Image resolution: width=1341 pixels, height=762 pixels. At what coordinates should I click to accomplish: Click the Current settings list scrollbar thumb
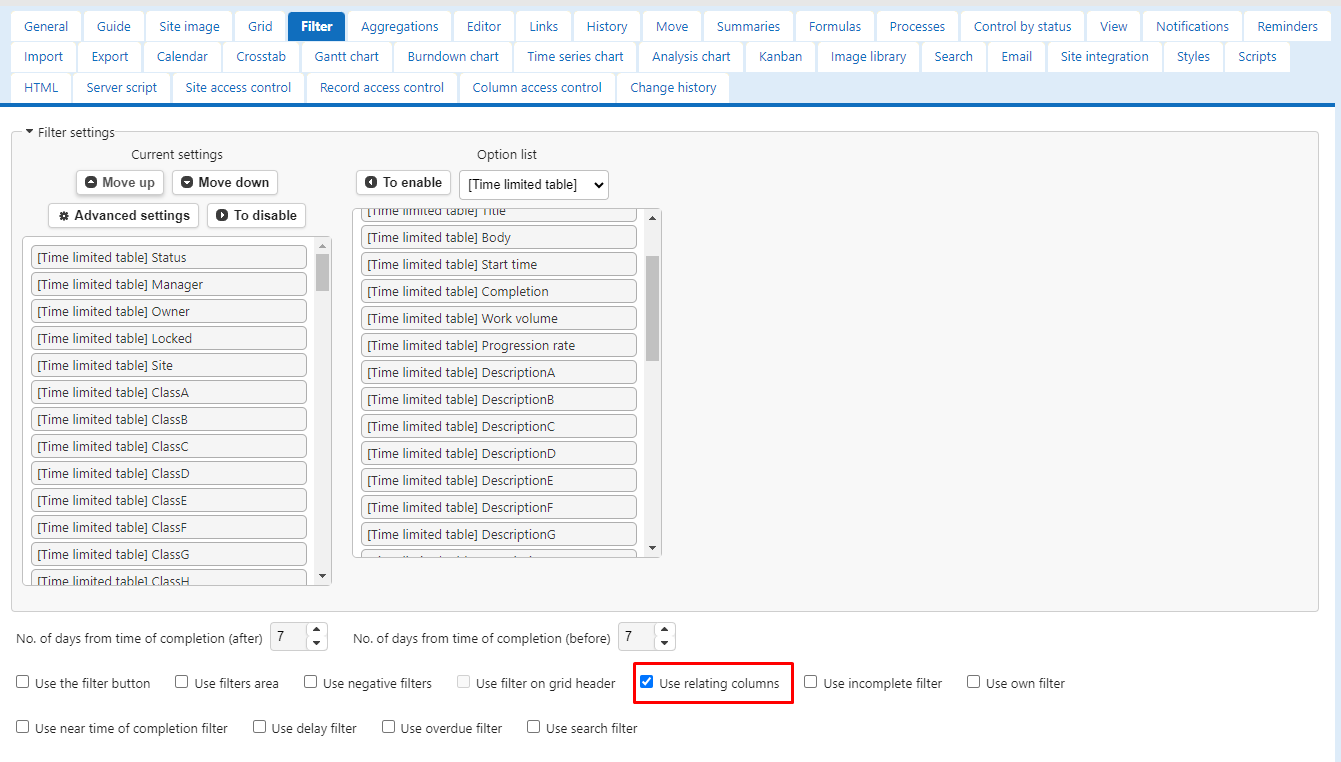coord(322,272)
